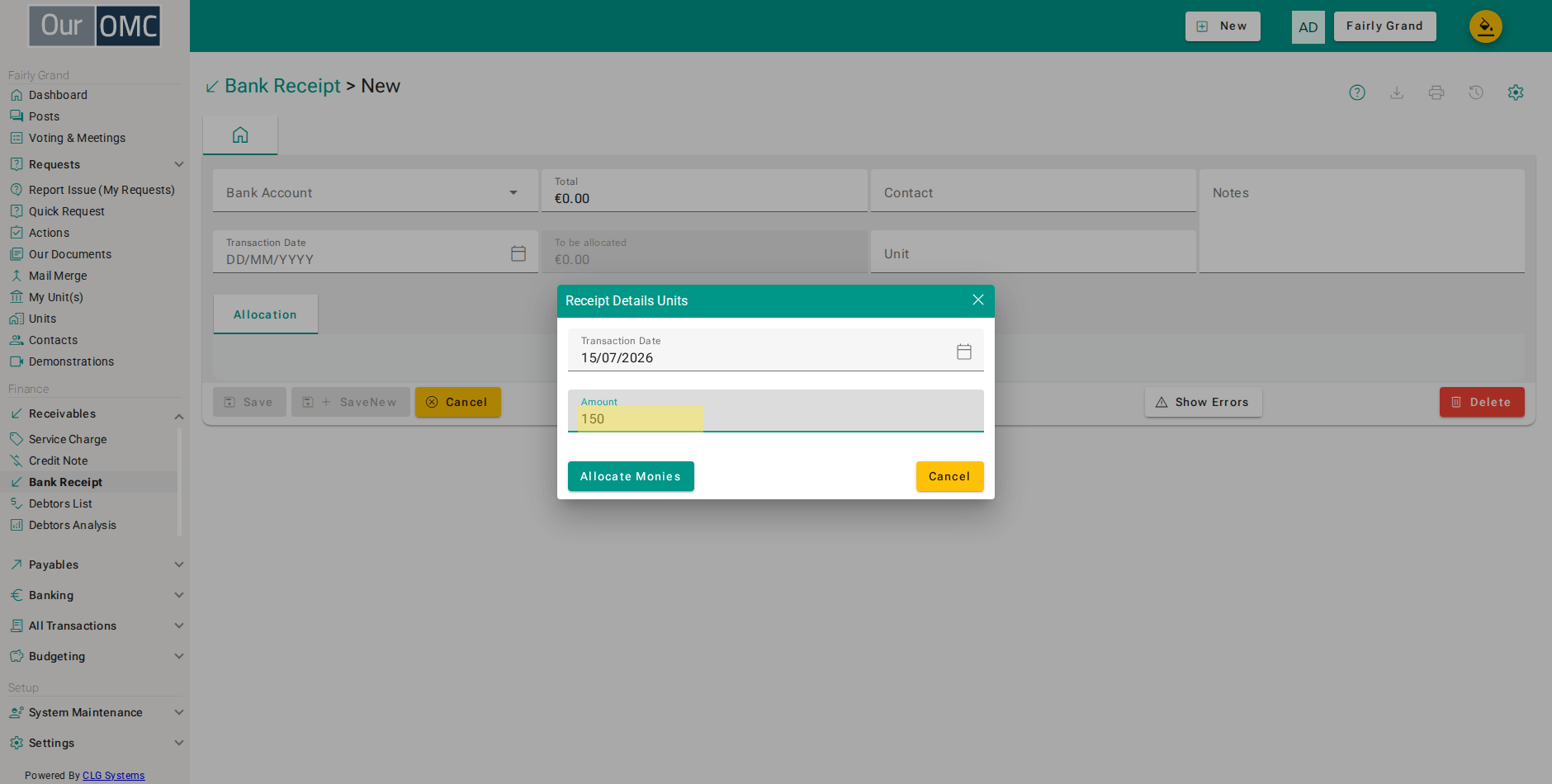Open the page settings gear icon
Screen dimensions: 1552x784
click(1516, 92)
